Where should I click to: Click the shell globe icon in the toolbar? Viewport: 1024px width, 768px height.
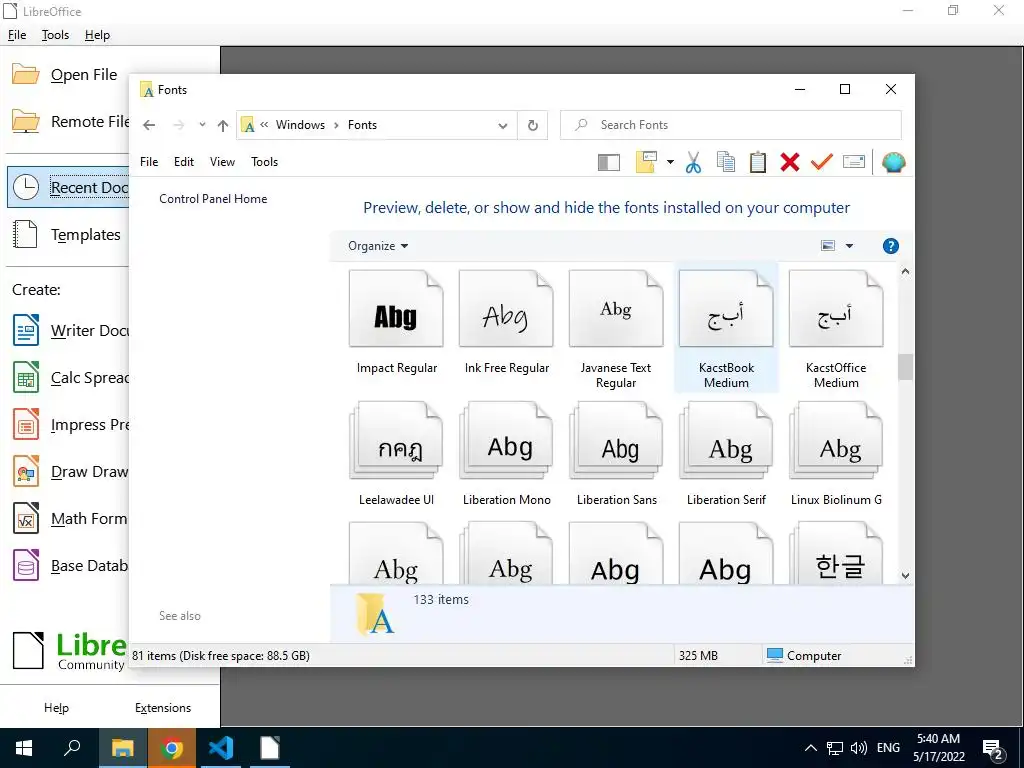pos(893,162)
